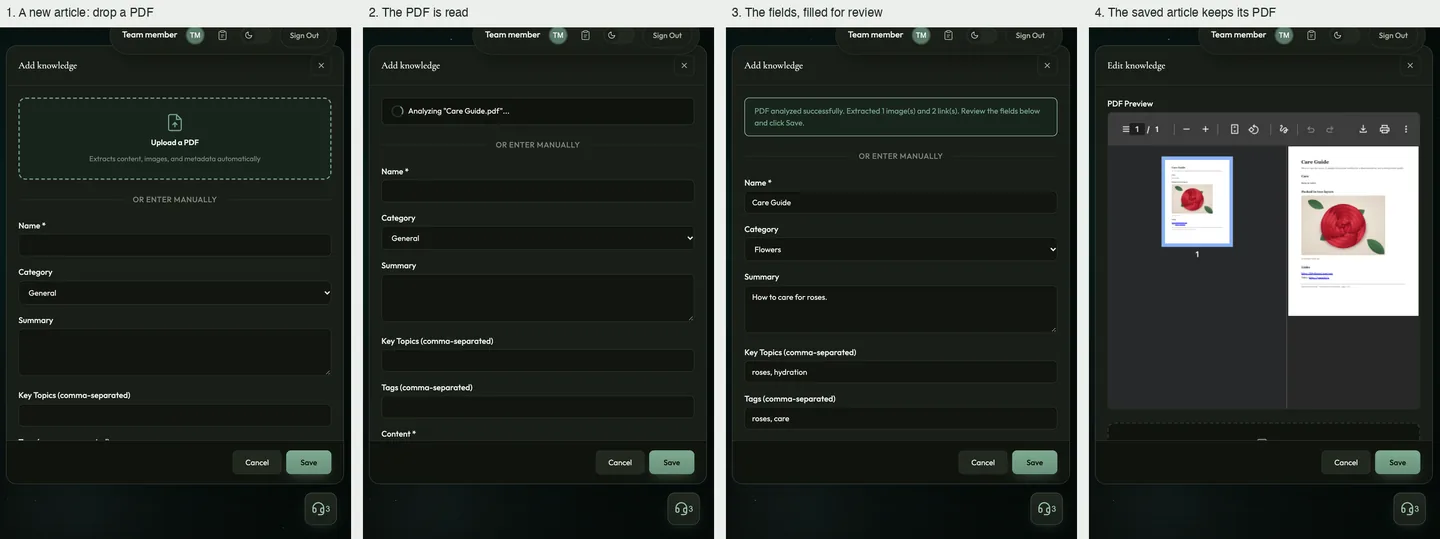This screenshot has width=1440, height=539.
Task: Click Cancel in the step 1 dialog
Action: [x=257, y=462]
